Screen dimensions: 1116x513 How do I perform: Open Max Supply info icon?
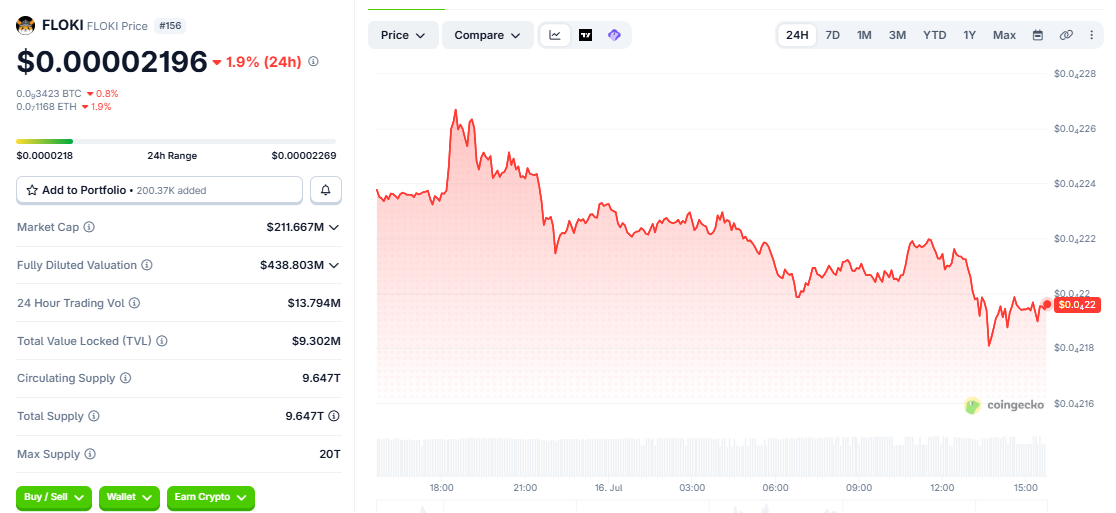tap(90, 453)
